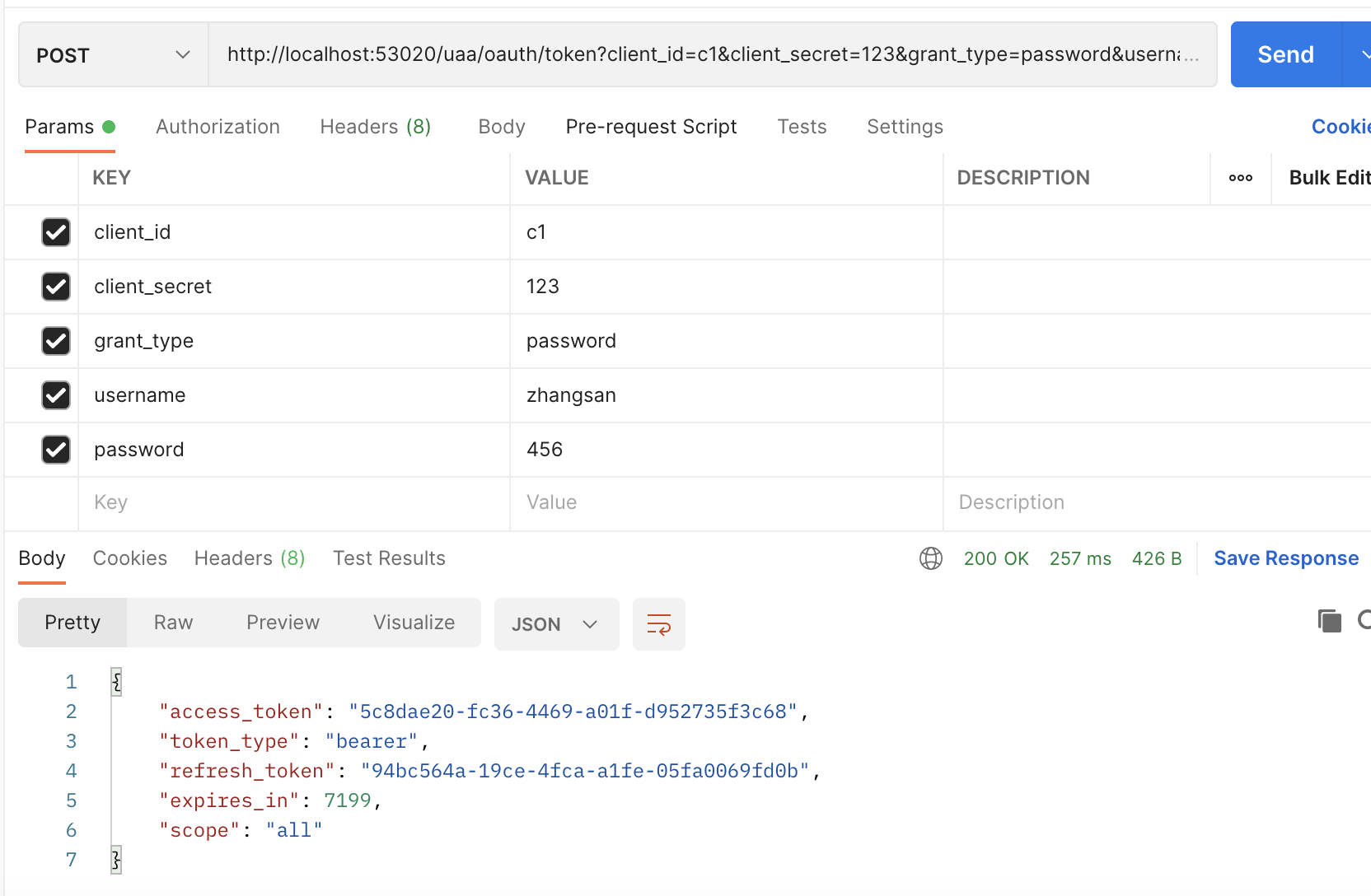Open the three-dot column options menu
Screen dimensions: 1371x896
1241,178
